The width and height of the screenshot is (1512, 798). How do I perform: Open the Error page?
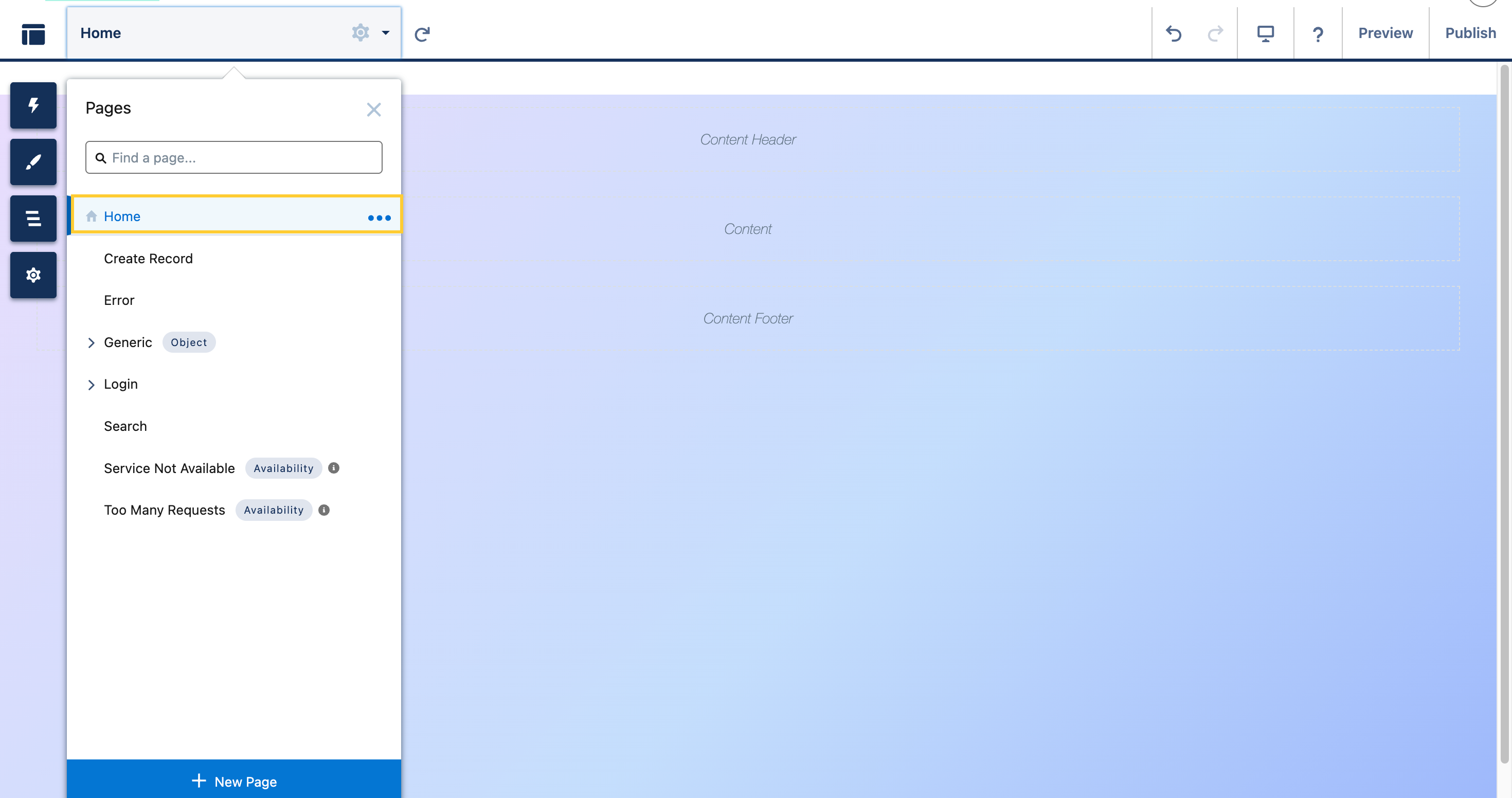click(x=119, y=300)
